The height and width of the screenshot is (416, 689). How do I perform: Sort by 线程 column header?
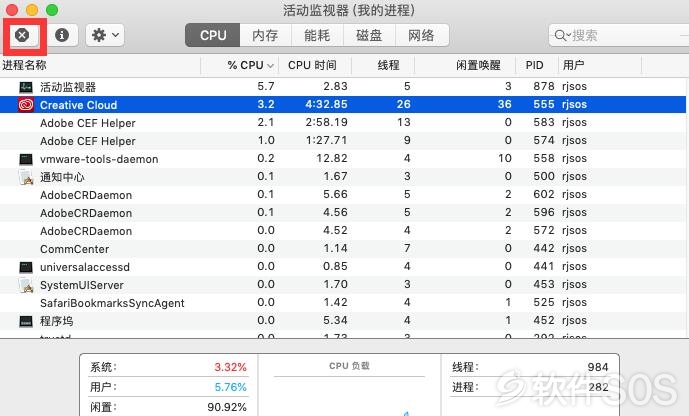tap(388, 65)
